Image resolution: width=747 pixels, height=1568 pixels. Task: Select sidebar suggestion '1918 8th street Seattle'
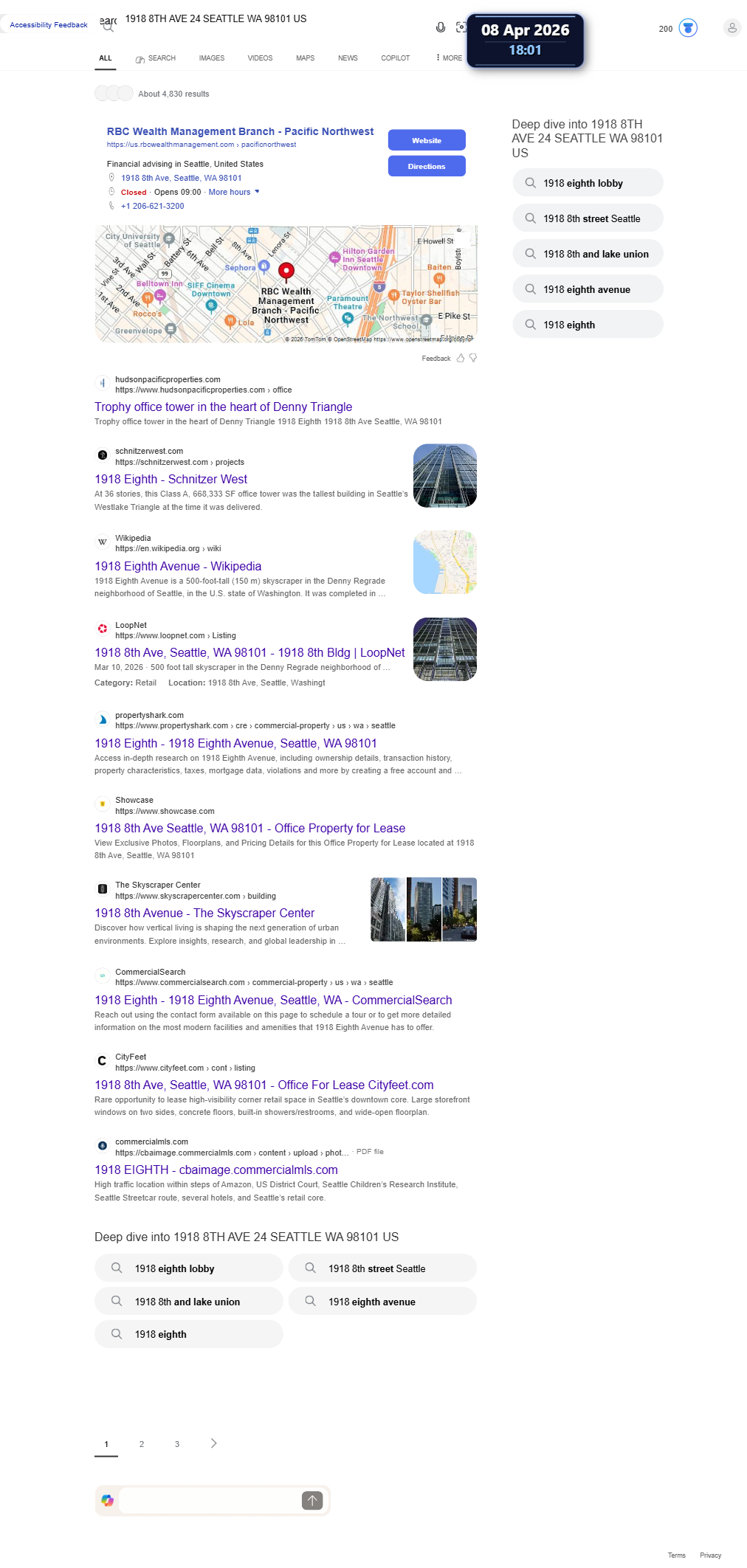[588, 218]
